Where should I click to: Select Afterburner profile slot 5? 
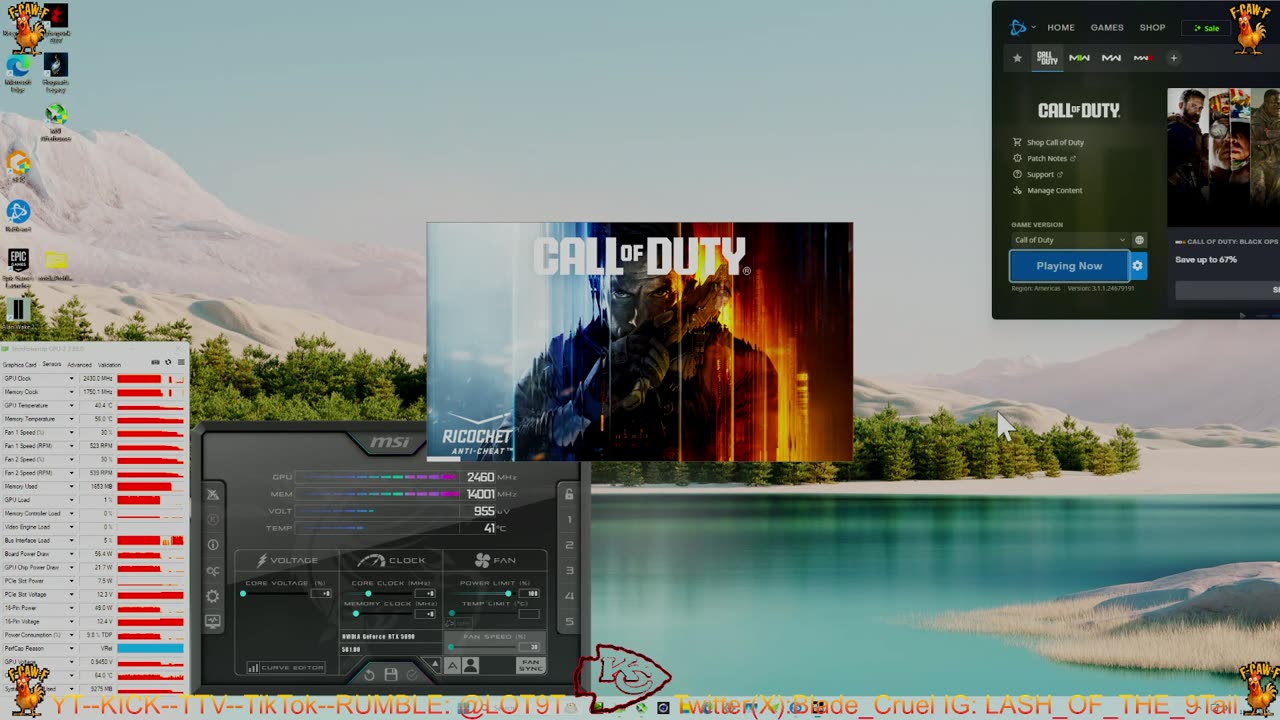coord(569,622)
